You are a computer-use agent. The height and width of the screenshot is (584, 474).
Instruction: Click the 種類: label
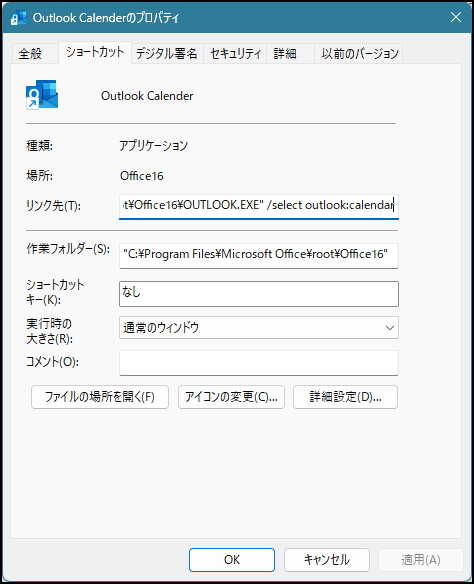39,145
